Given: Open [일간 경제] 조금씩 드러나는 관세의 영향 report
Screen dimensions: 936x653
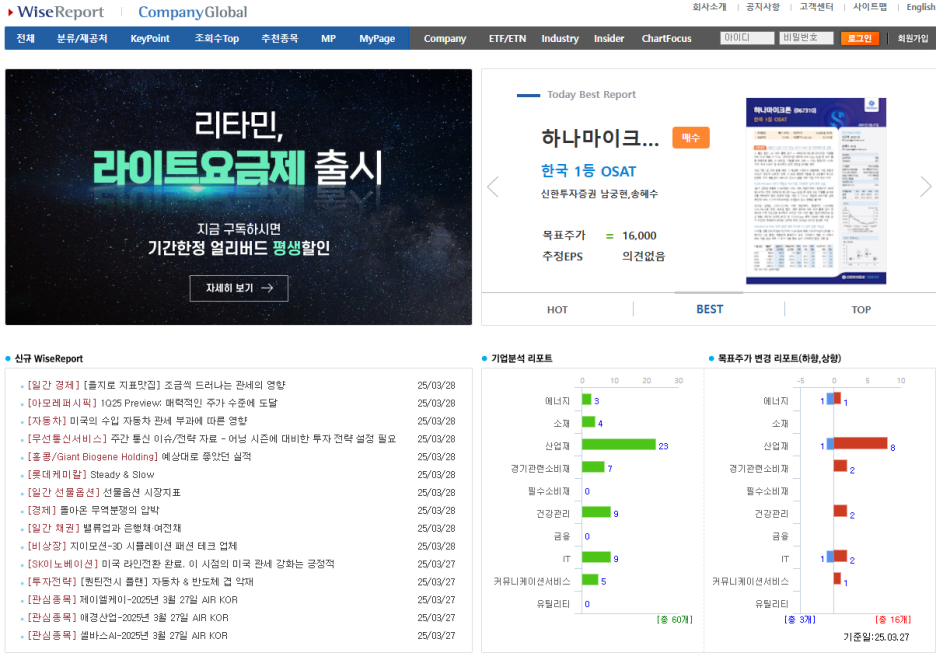Looking at the screenshot, I should (156, 385).
